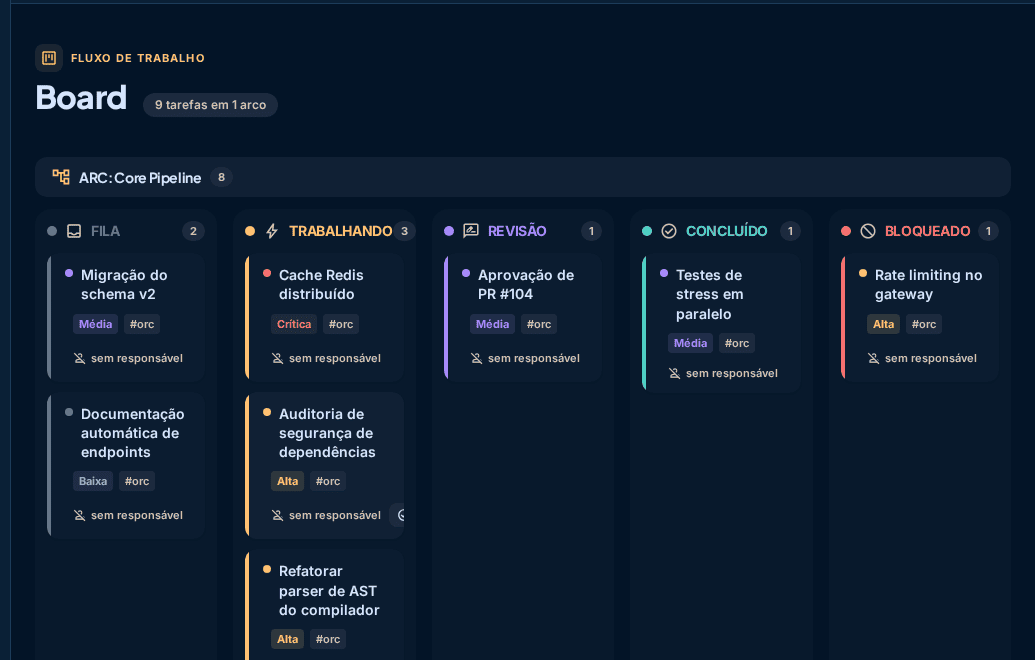Click the orange status dot on Rate limiting no gateway
1035x660 pixels.
point(863,273)
